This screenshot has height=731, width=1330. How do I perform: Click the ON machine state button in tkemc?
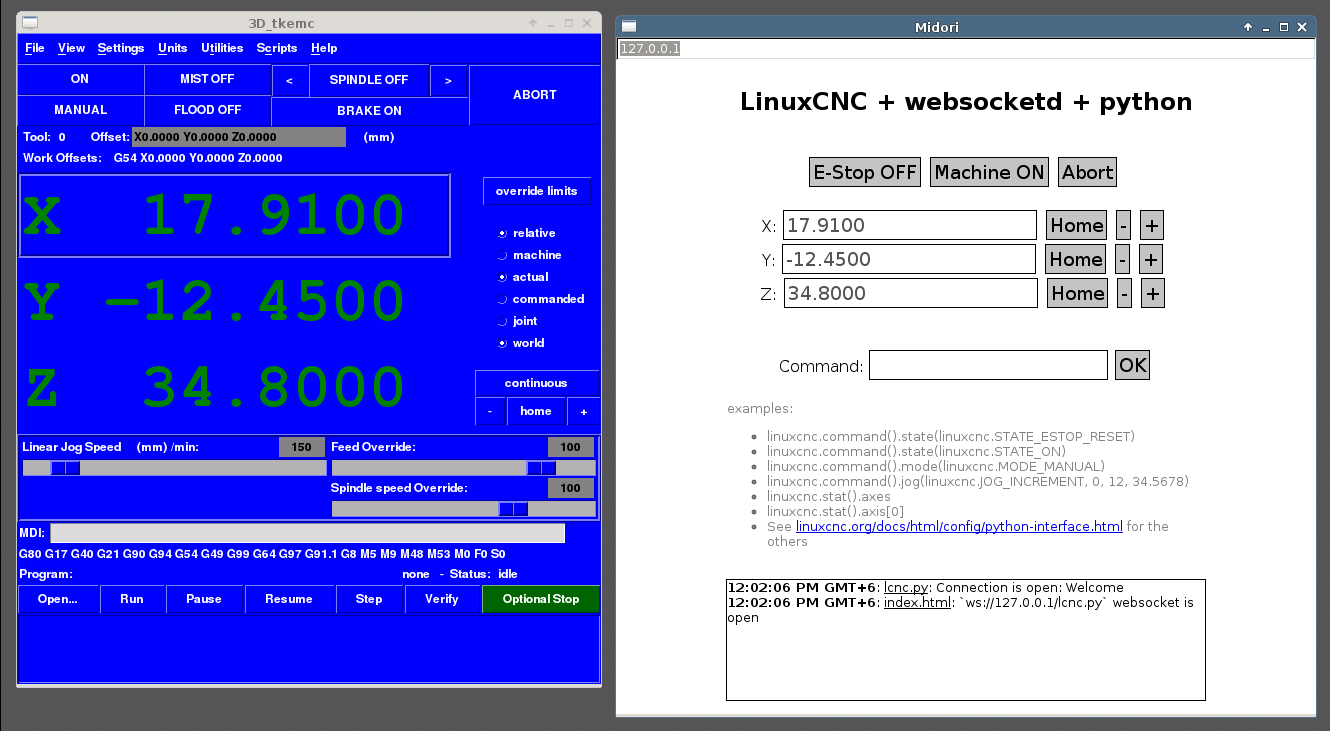[81, 79]
